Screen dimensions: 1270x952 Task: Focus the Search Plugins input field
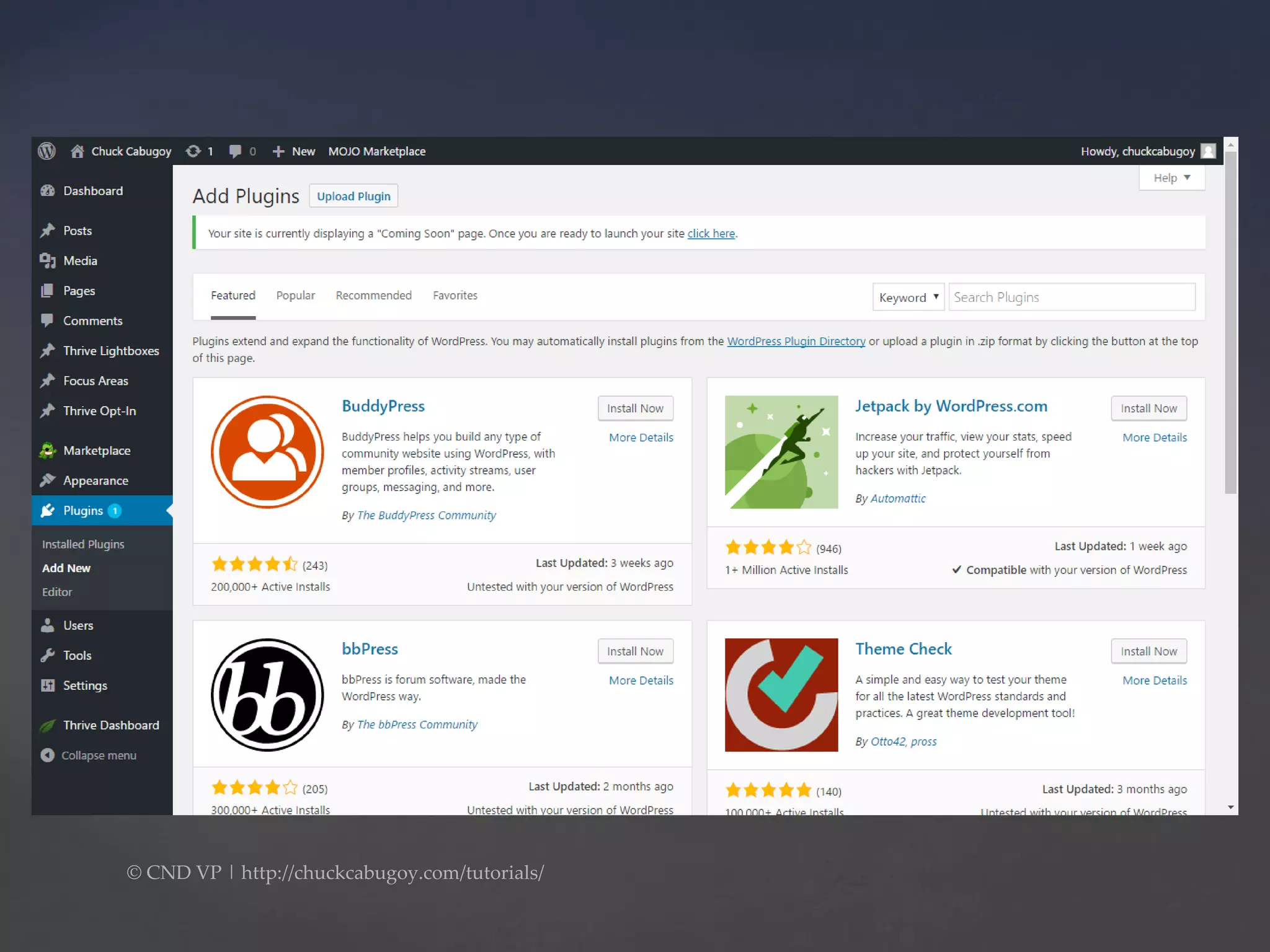[1072, 297]
